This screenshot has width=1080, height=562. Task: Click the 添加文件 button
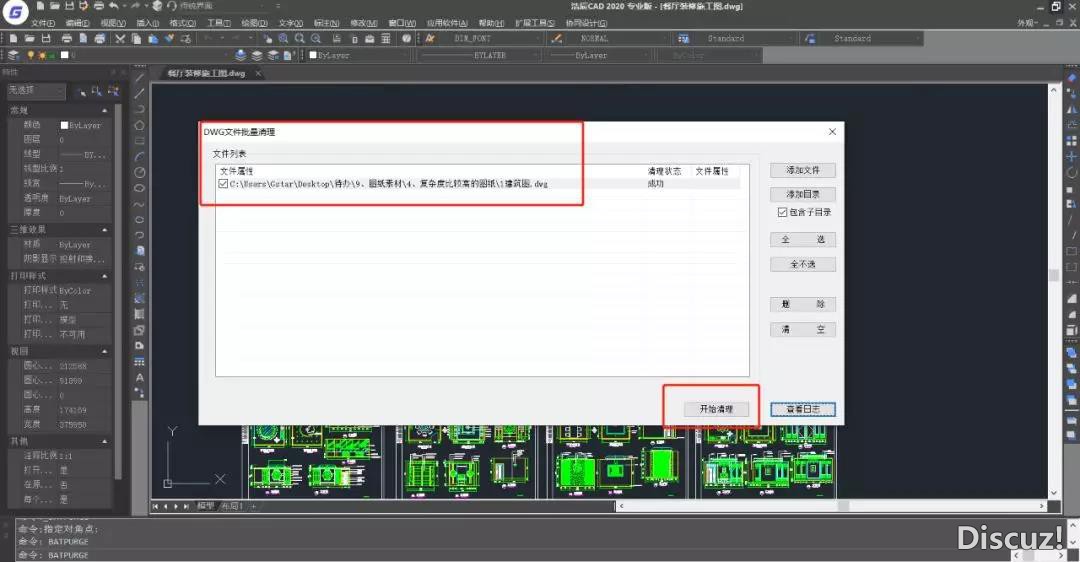point(802,171)
